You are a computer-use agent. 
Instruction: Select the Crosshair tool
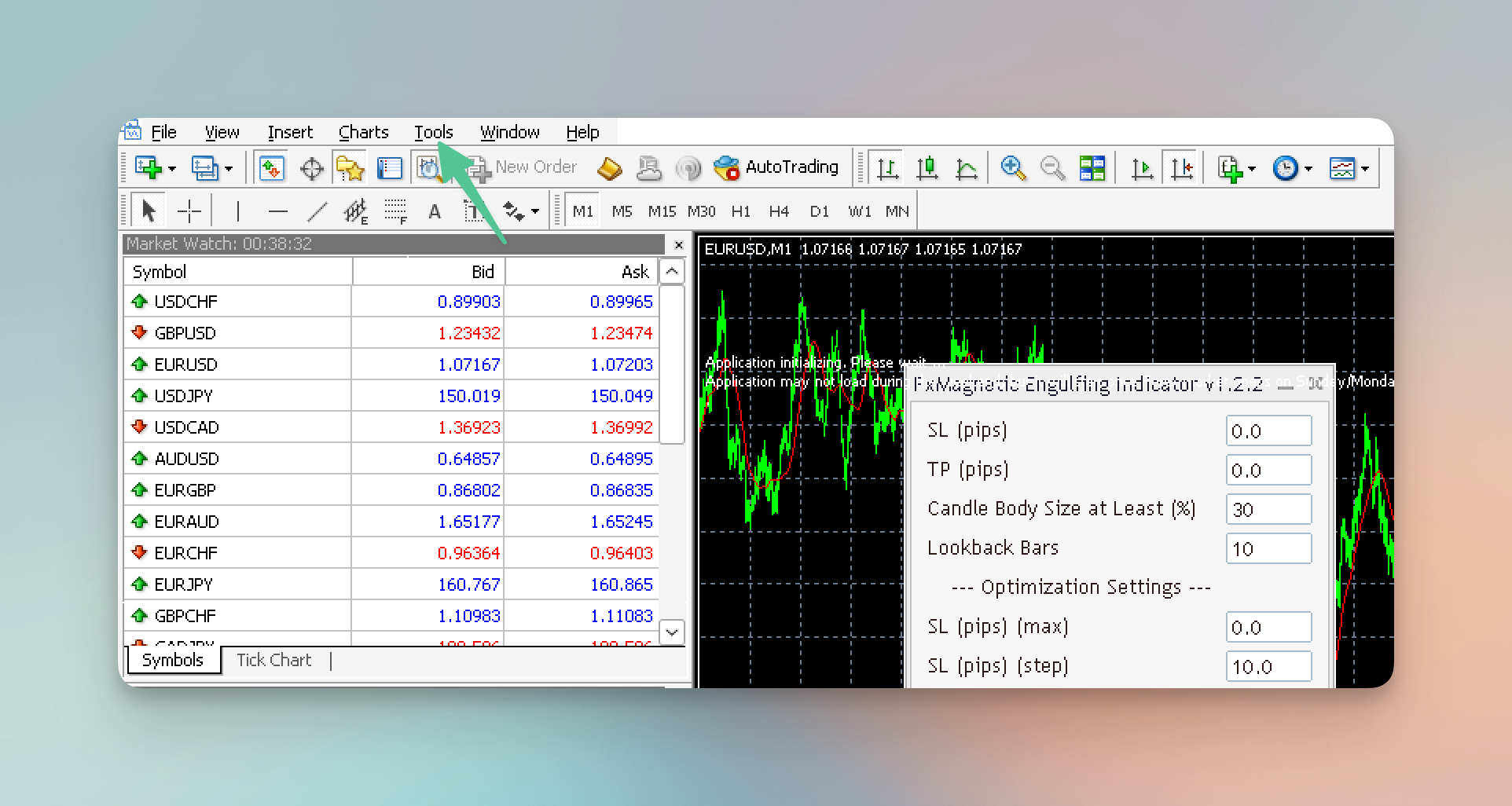(x=189, y=211)
